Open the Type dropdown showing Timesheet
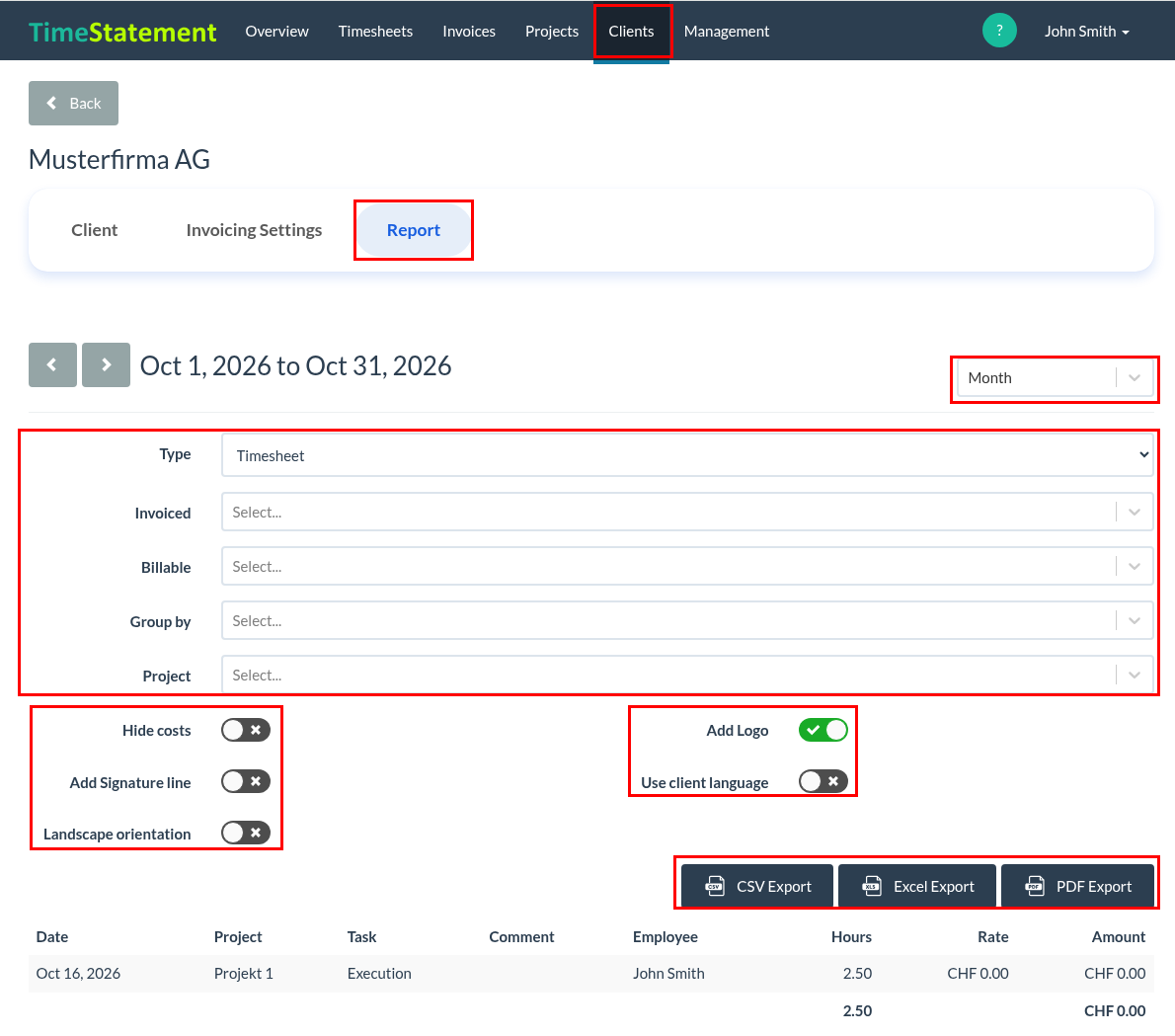This screenshot has width=1175, height=1036. pyautogui.click(x=687, y=455)
